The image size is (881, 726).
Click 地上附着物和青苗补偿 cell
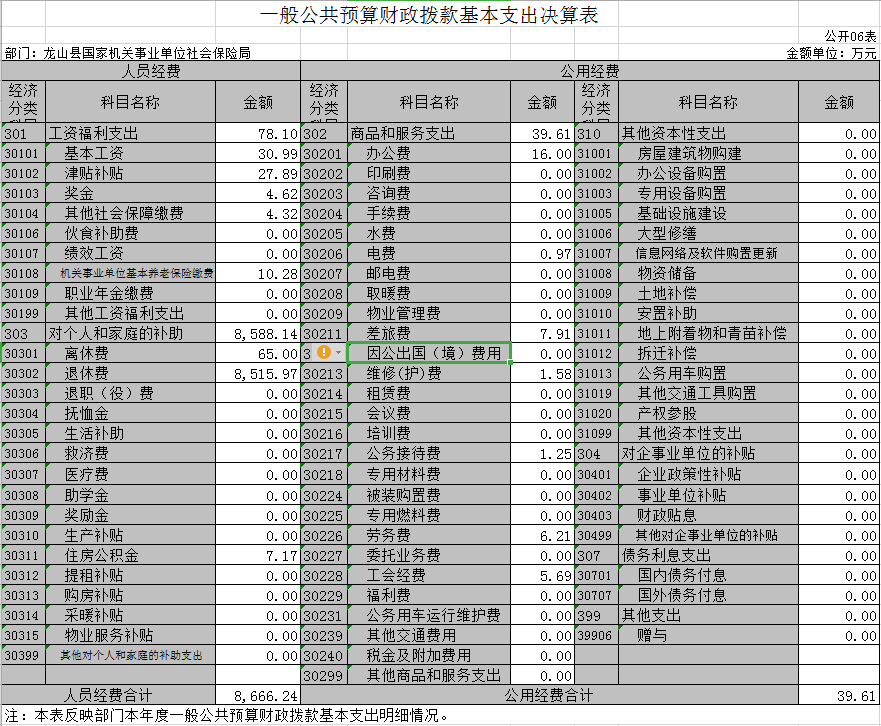point(708,333)
